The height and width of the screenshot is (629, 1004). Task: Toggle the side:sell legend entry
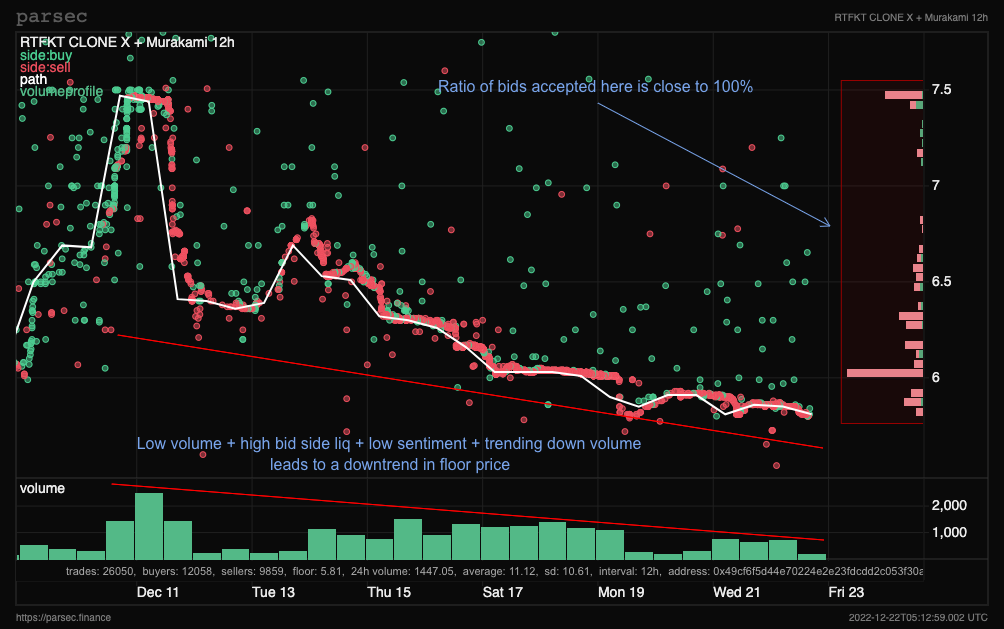45,67
